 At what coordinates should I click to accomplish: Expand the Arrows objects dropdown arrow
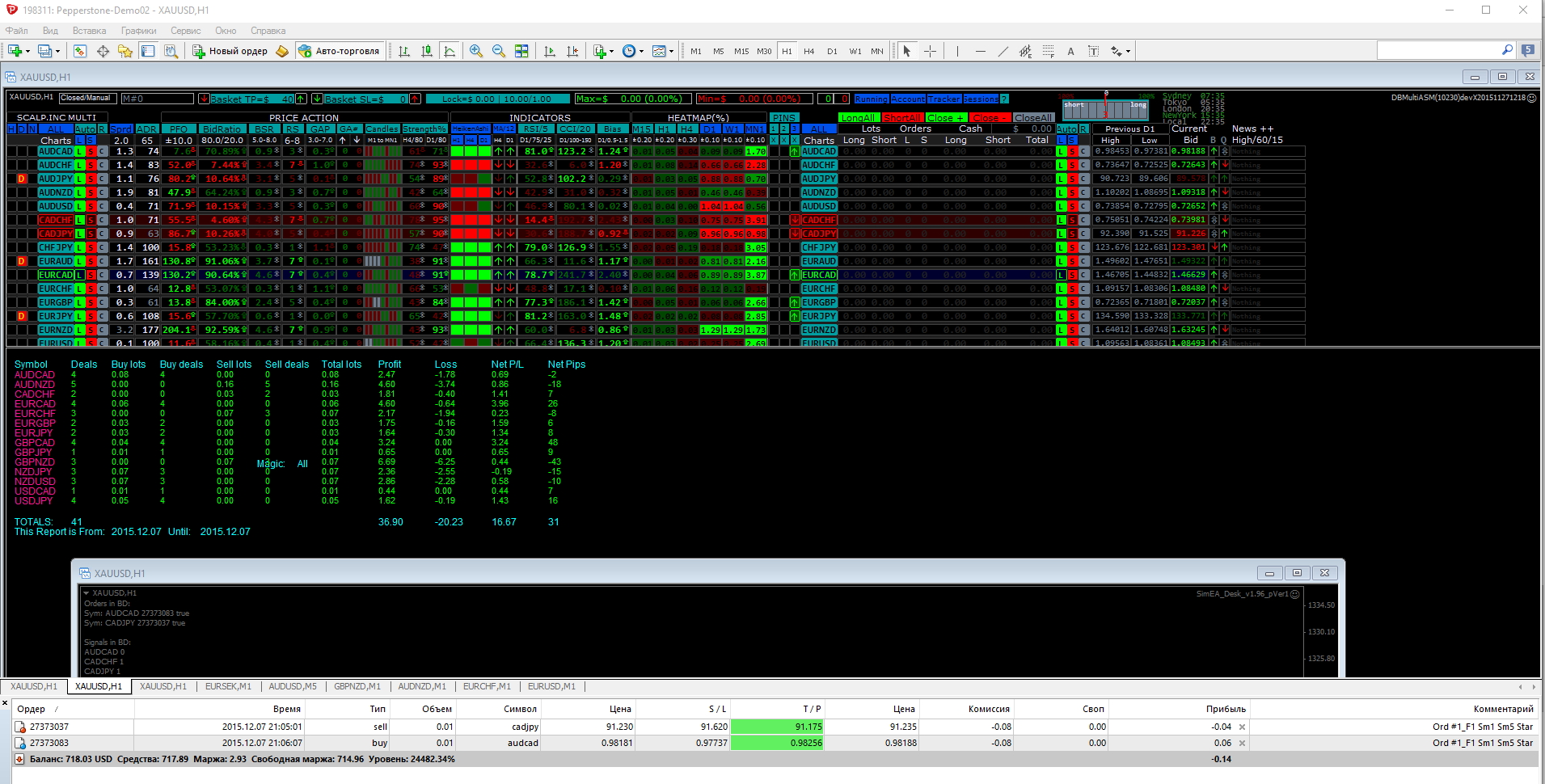pos(1128,52)
